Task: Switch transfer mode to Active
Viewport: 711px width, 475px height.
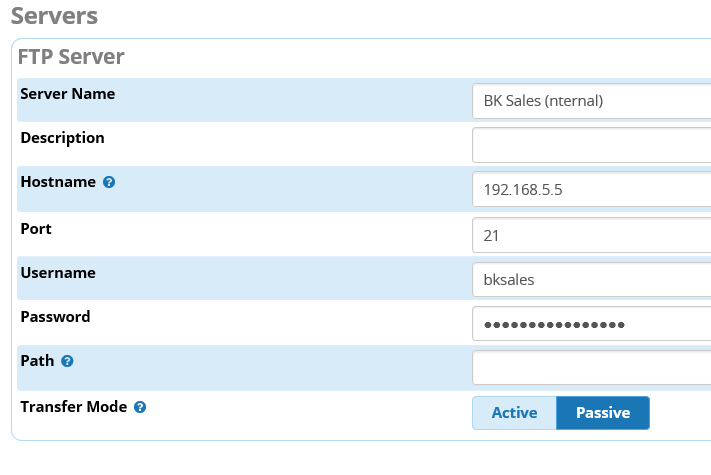Action: coord(514,413)
